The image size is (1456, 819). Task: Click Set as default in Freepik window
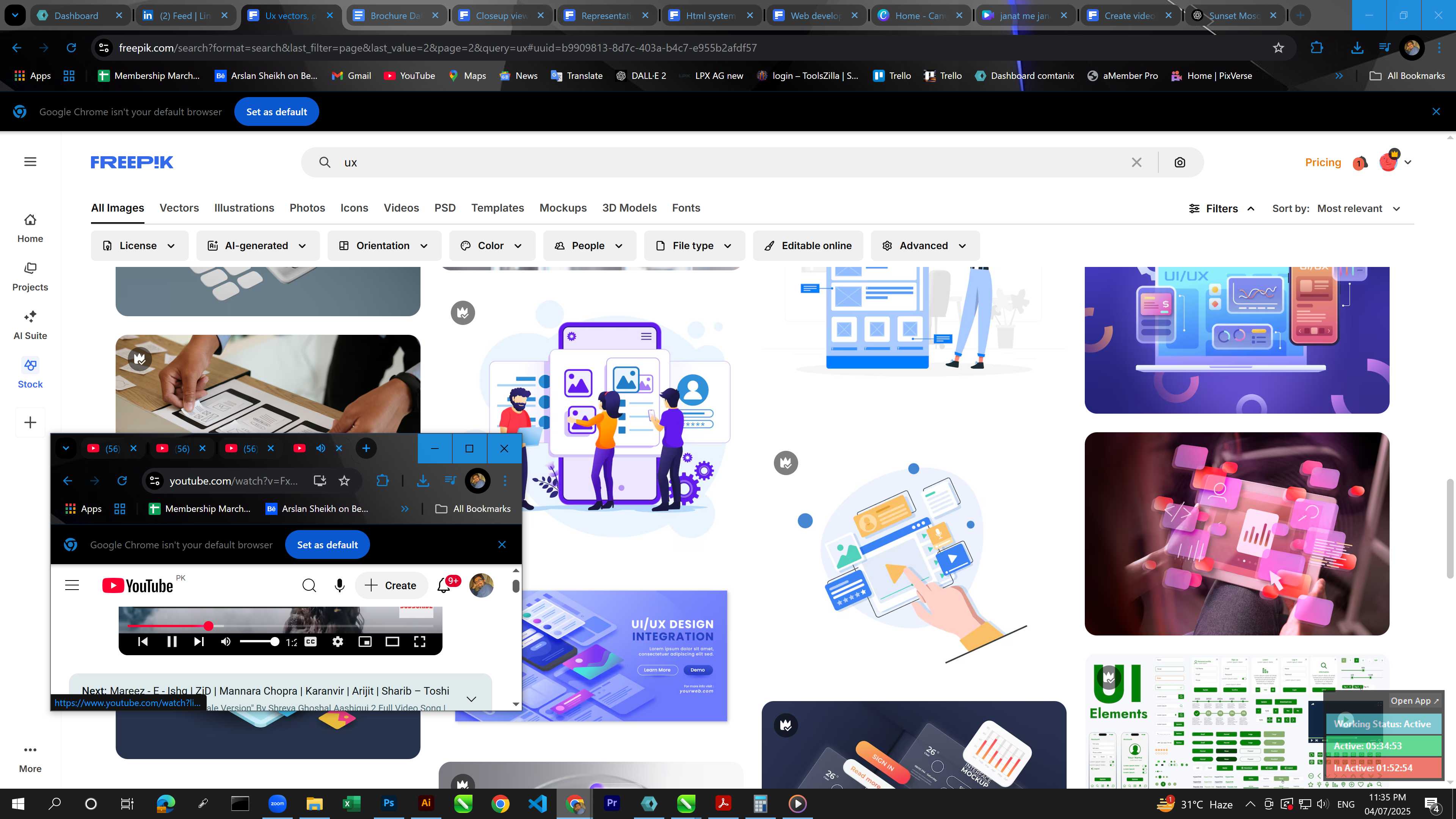[276, 112]
